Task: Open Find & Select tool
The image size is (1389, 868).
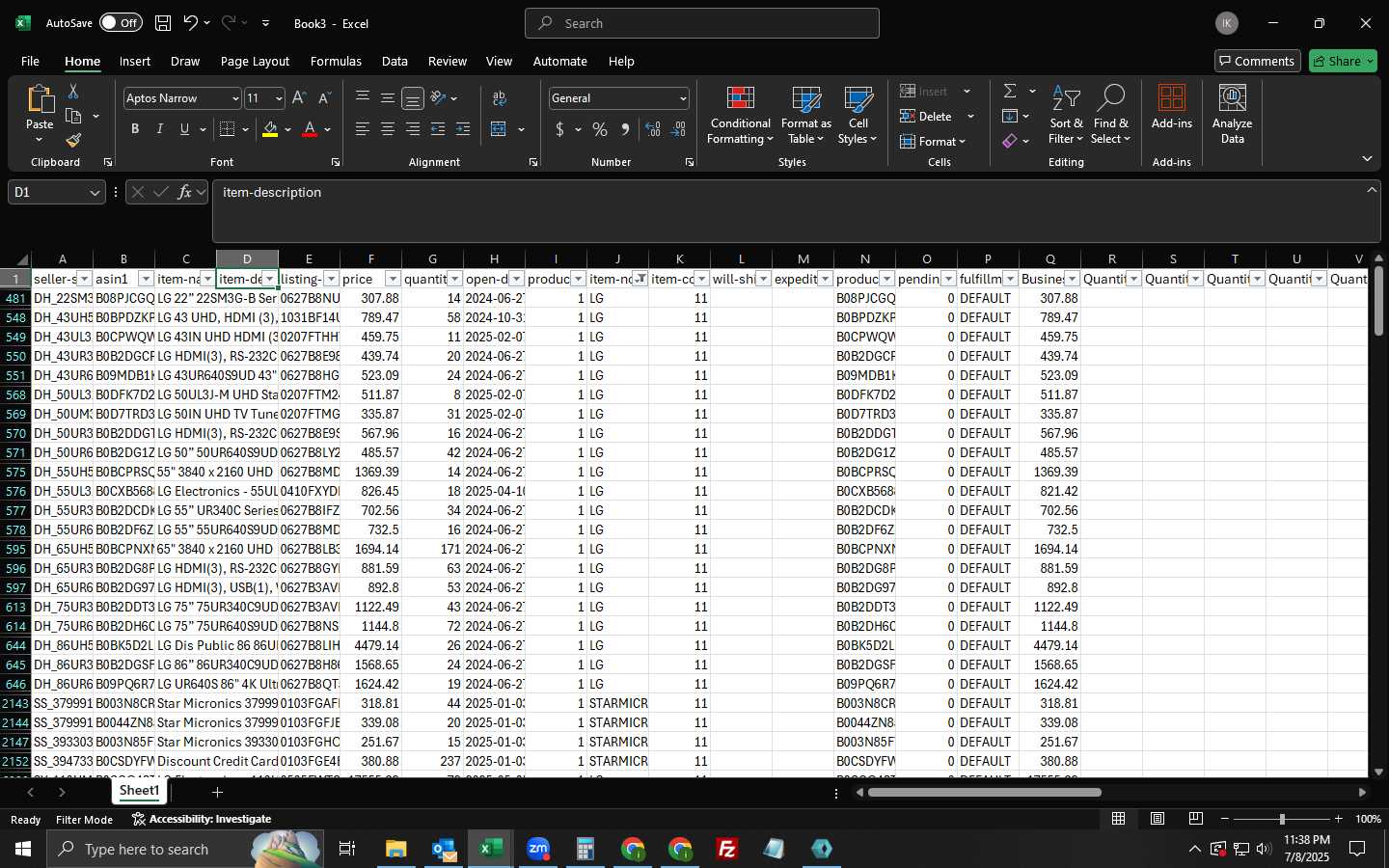Action: [1110, 116]
